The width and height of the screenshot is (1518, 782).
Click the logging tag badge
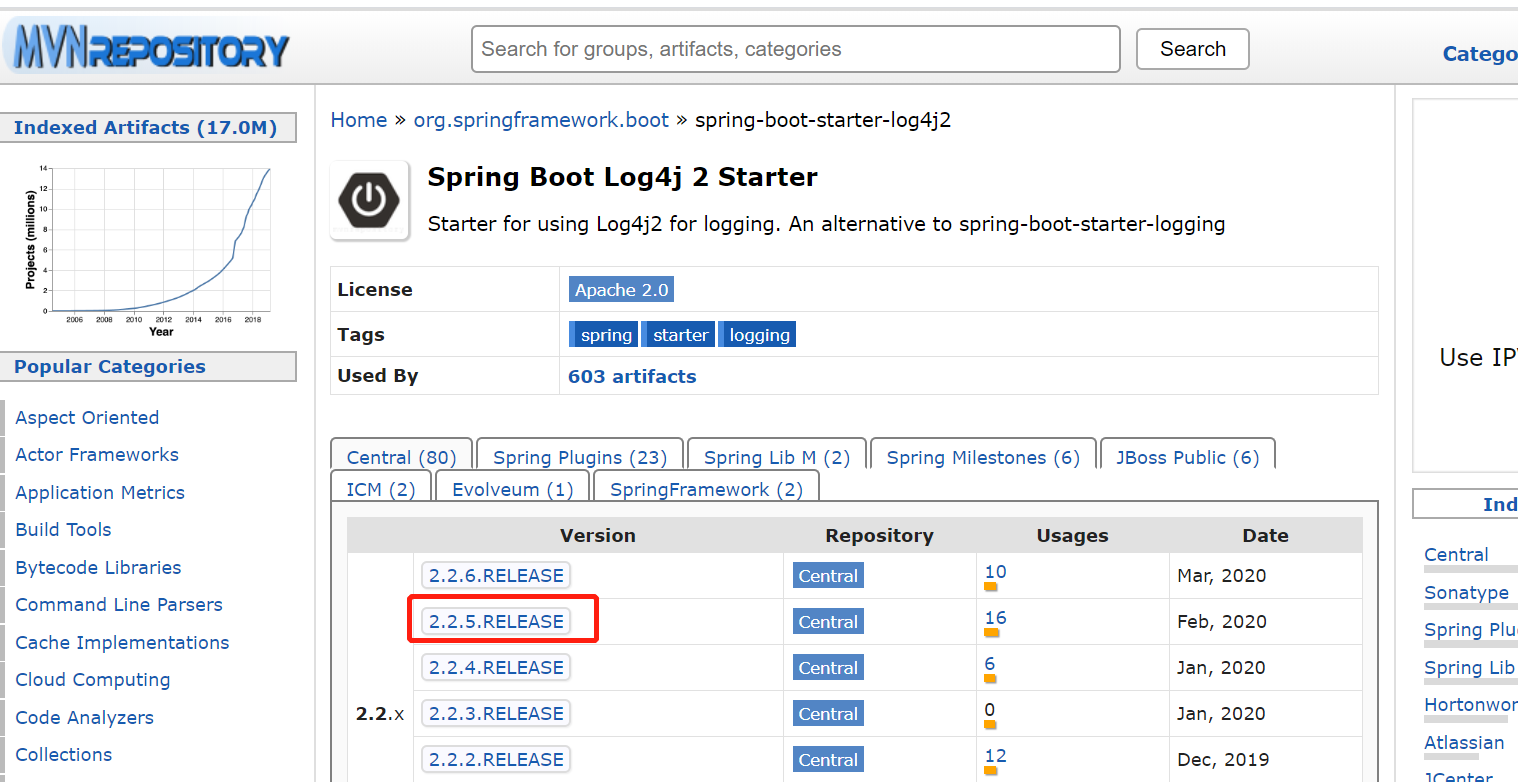tap(759, 335)
